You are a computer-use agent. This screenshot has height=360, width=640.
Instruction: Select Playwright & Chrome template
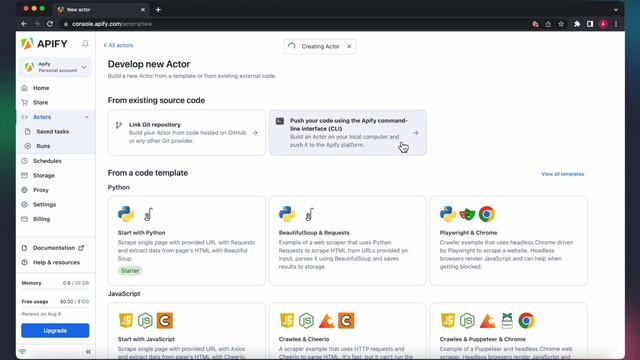point(509,241)
